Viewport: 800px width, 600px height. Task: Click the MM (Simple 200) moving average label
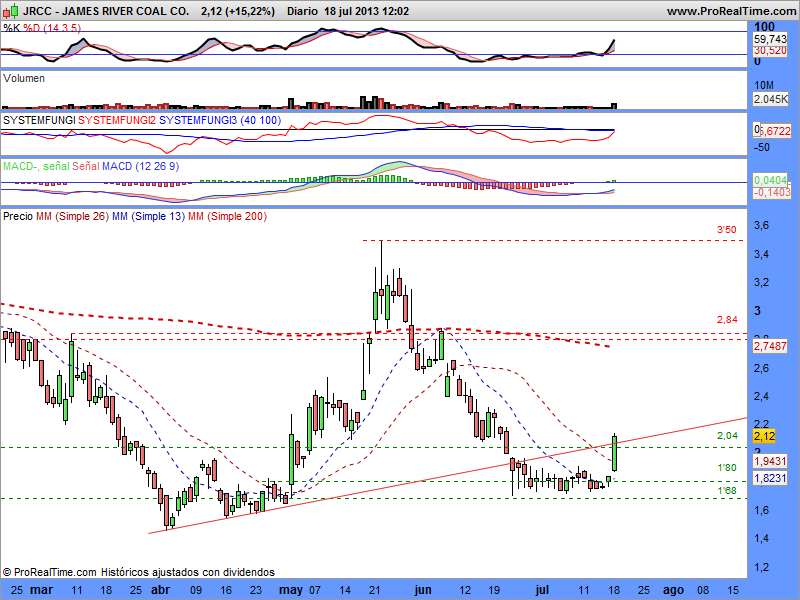tap(227, 216)
